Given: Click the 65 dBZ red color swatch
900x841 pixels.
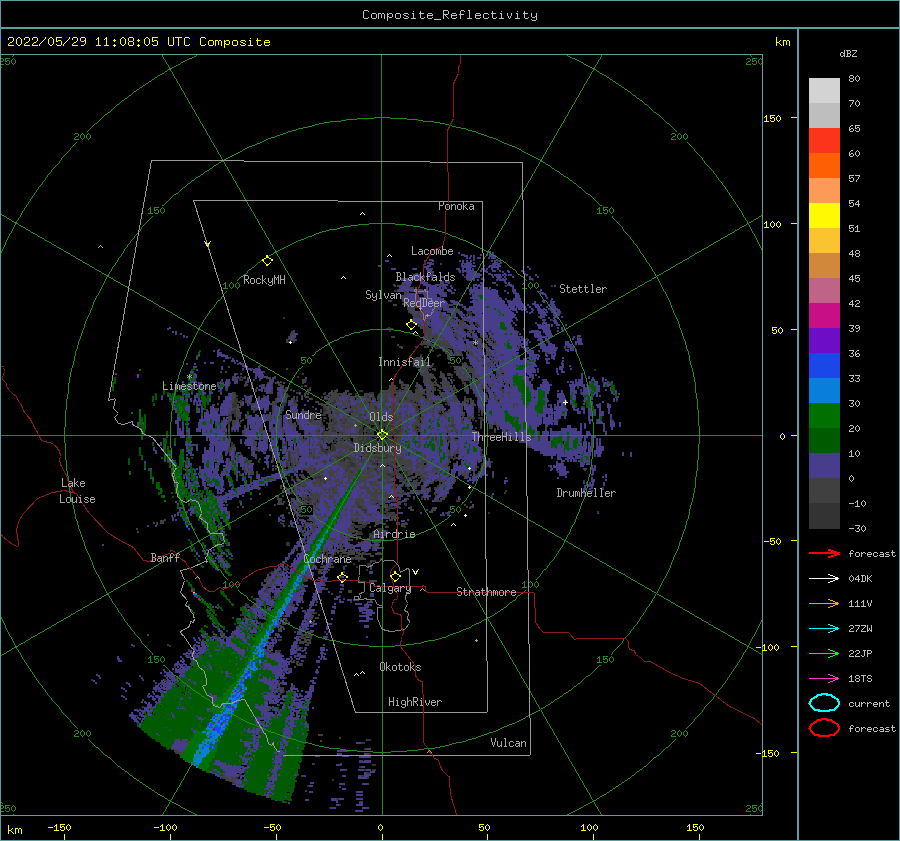Looking at the screenshot, I should [824, 141].
